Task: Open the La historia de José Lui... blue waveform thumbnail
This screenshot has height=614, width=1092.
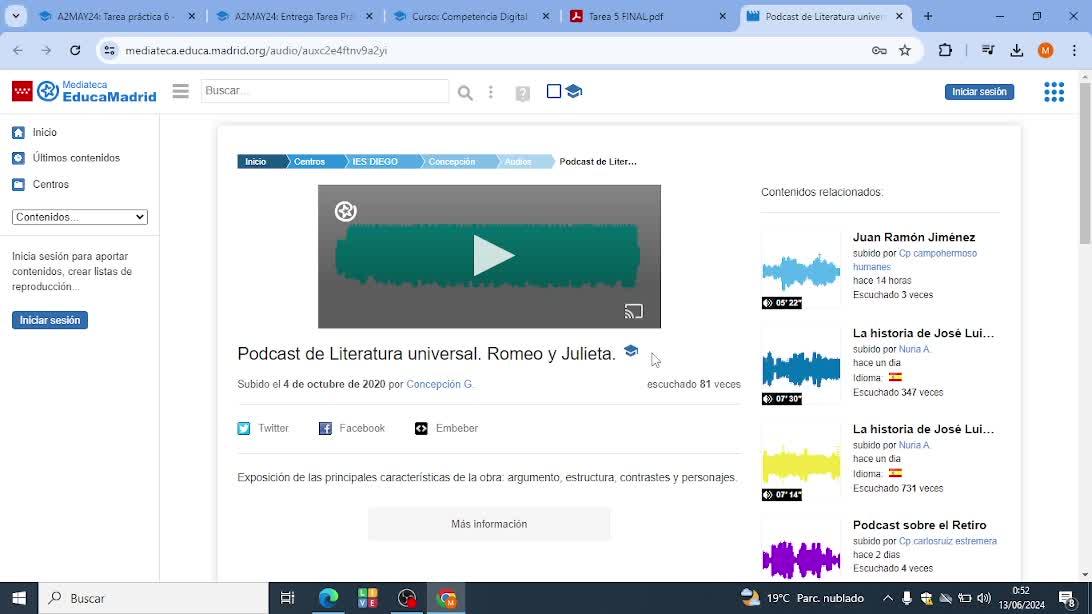Action: tap(801, 366)
